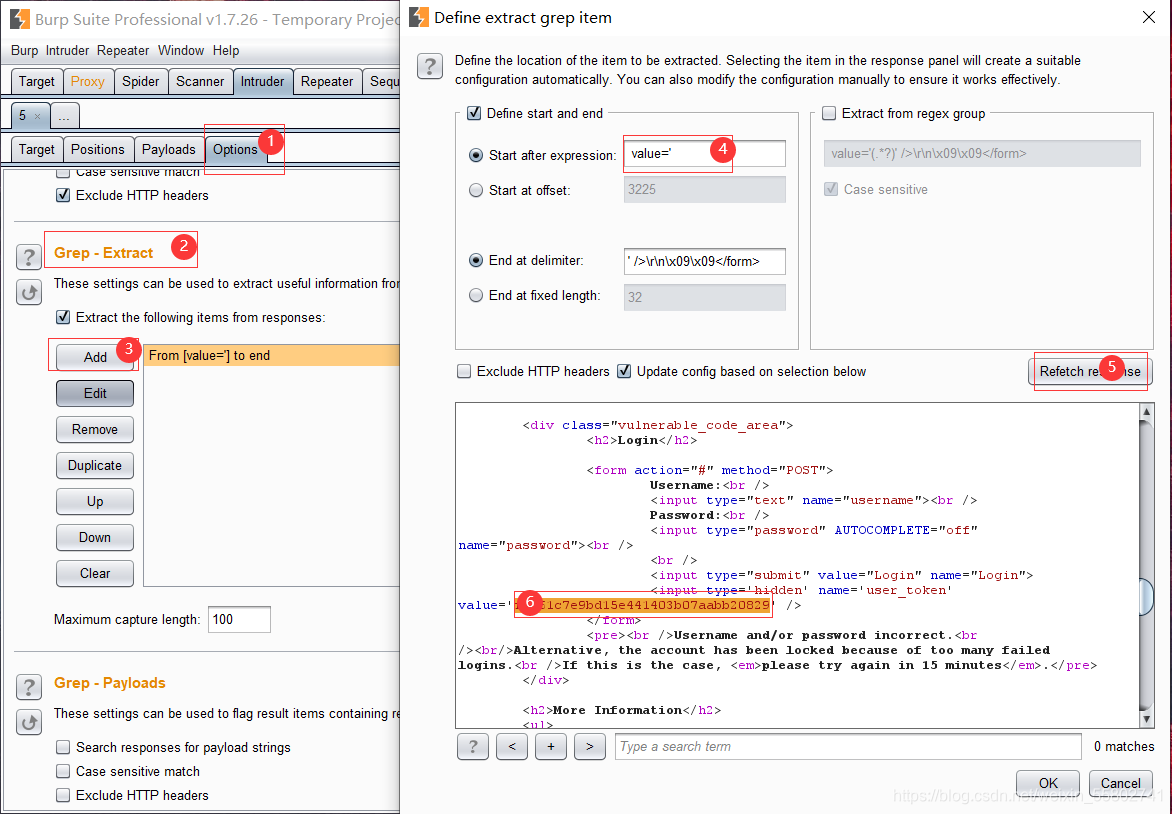Toggle Define start and end checkbox
The width and height of the screenshot is (1172, 814).
[474, 113]
